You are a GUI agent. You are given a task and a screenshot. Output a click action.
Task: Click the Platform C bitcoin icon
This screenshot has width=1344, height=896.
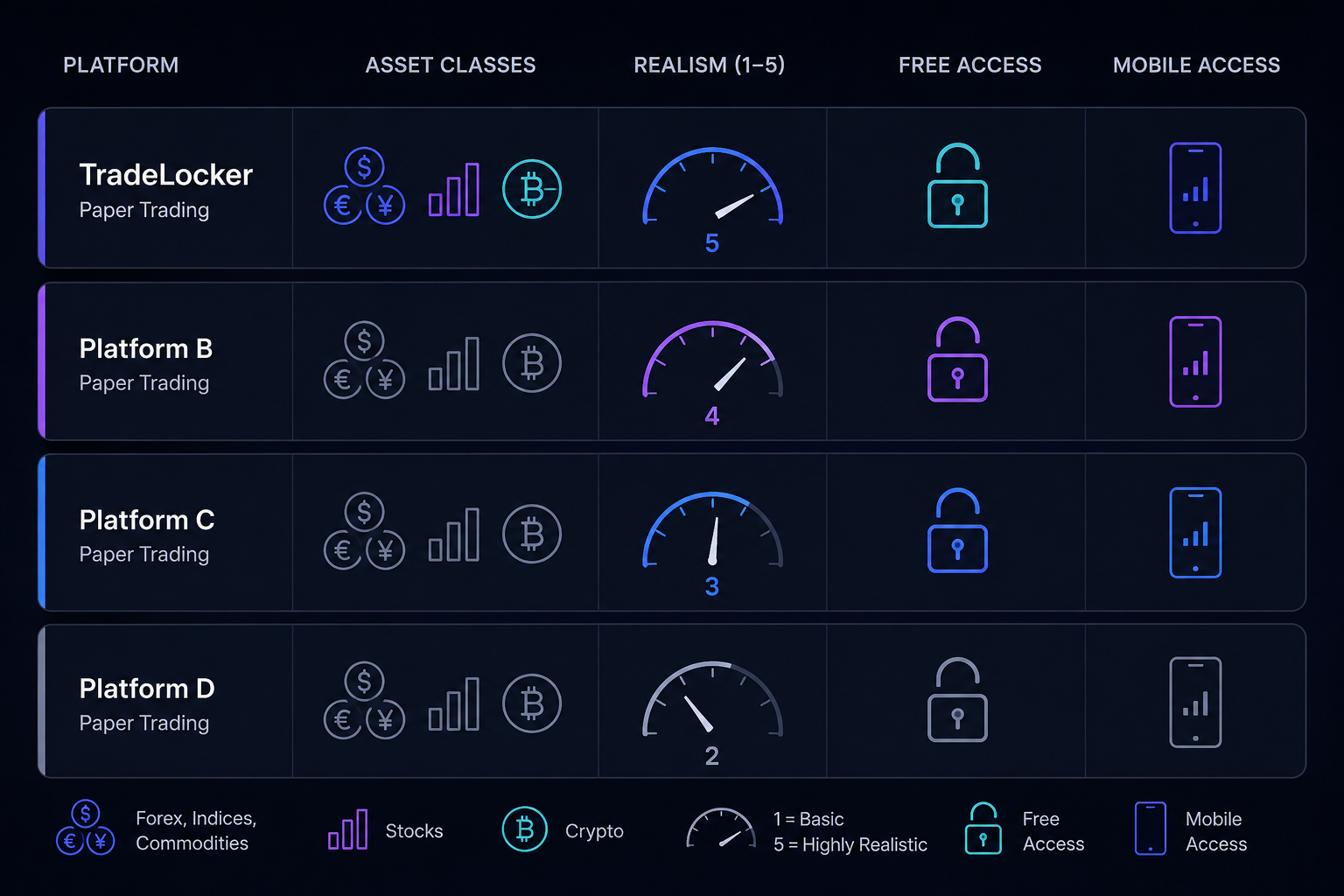click(532, 534)
